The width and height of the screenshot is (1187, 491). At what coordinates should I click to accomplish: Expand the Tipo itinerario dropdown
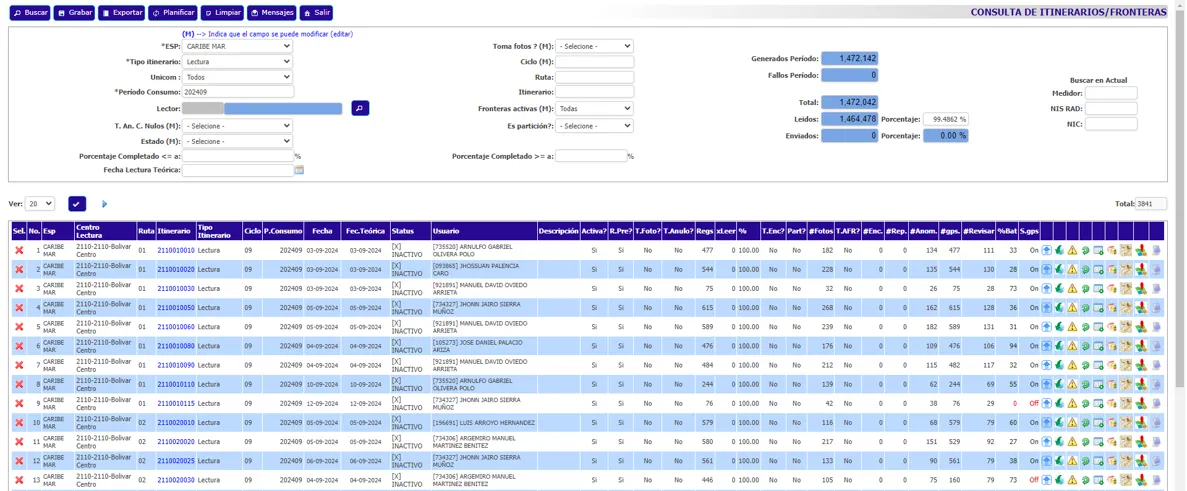pyautogui.click(x=238, y=62)
